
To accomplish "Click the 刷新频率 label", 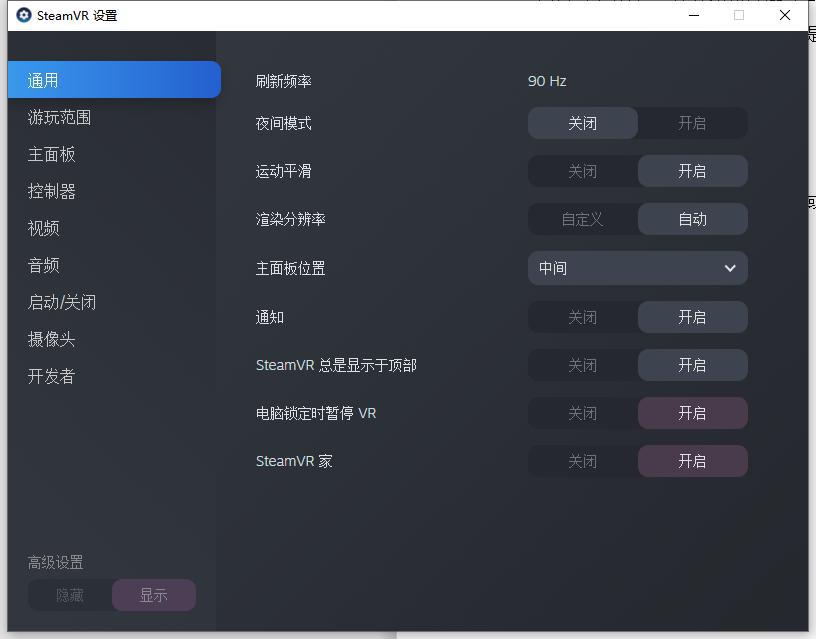I will point(284,81).
